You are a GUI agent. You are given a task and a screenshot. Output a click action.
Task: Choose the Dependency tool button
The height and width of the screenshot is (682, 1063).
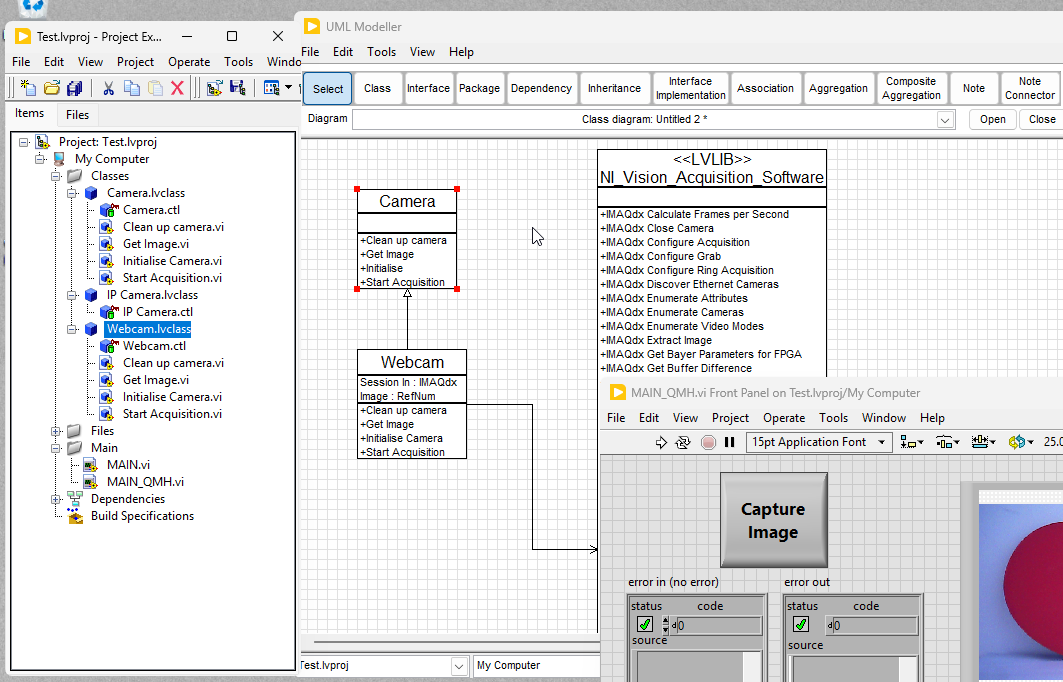[541, 88]
